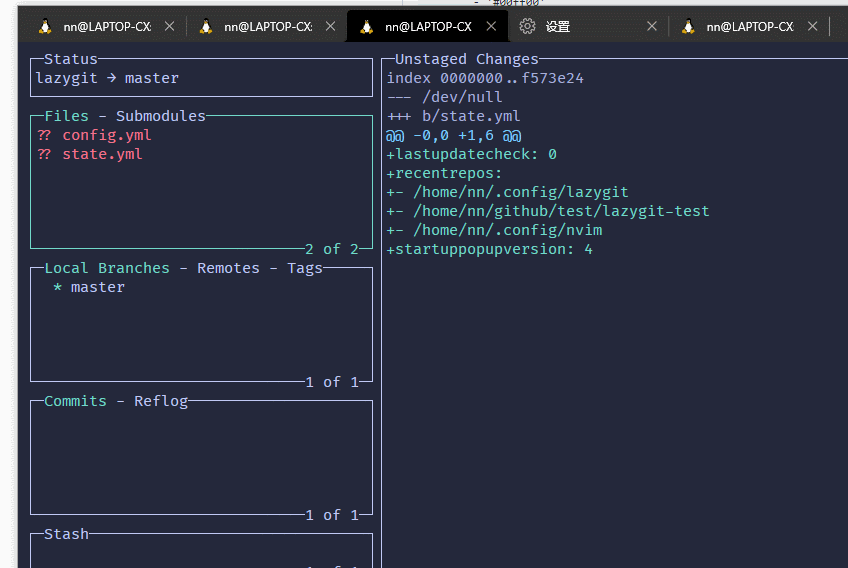The height and width of the screenshot is (568, 848).
Task: Click the '--- /dev/null' diff line
Action: click(x=445, y=97)
